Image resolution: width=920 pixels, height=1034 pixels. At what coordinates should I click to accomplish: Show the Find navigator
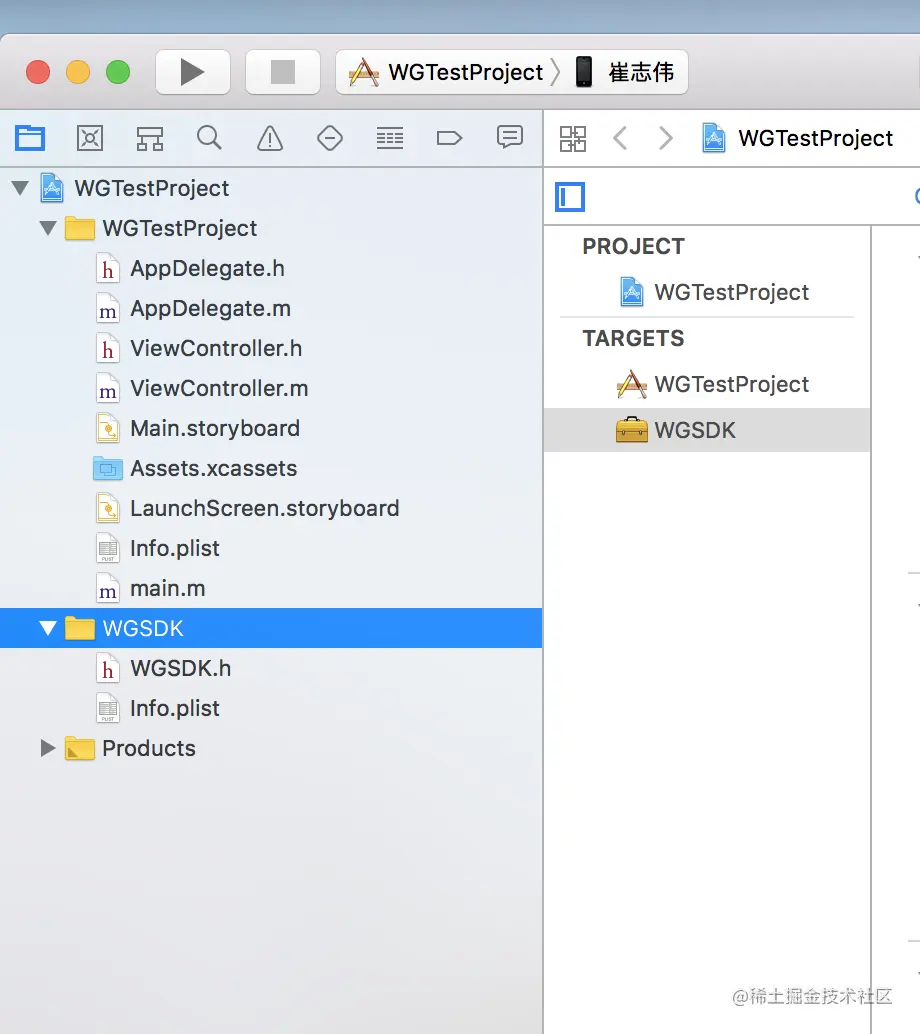(210, 138)
